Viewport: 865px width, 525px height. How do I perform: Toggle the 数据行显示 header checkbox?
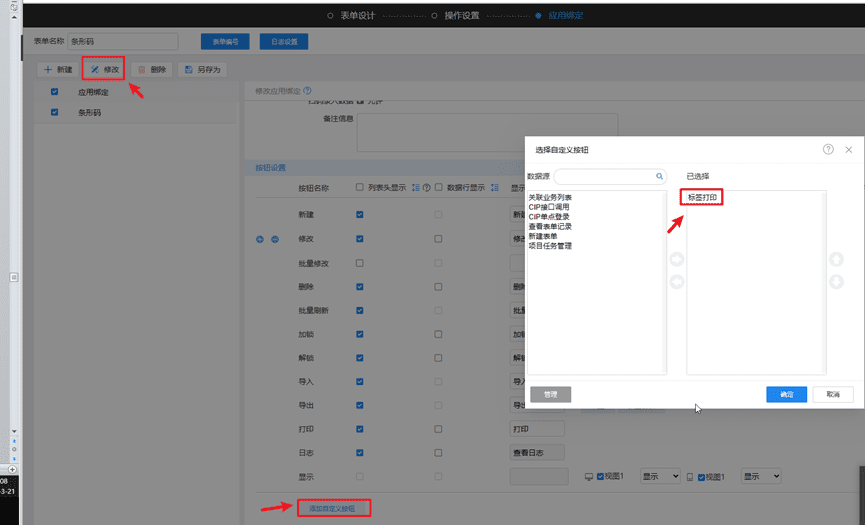click(439, 187)
